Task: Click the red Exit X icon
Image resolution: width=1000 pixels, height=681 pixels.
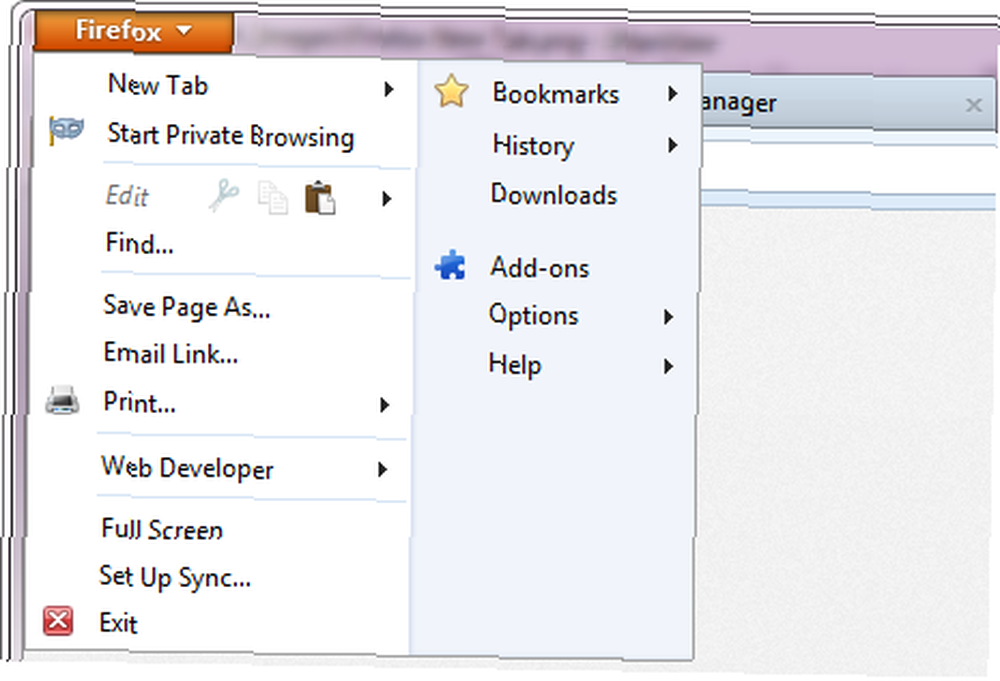Action: coord(58,621)
